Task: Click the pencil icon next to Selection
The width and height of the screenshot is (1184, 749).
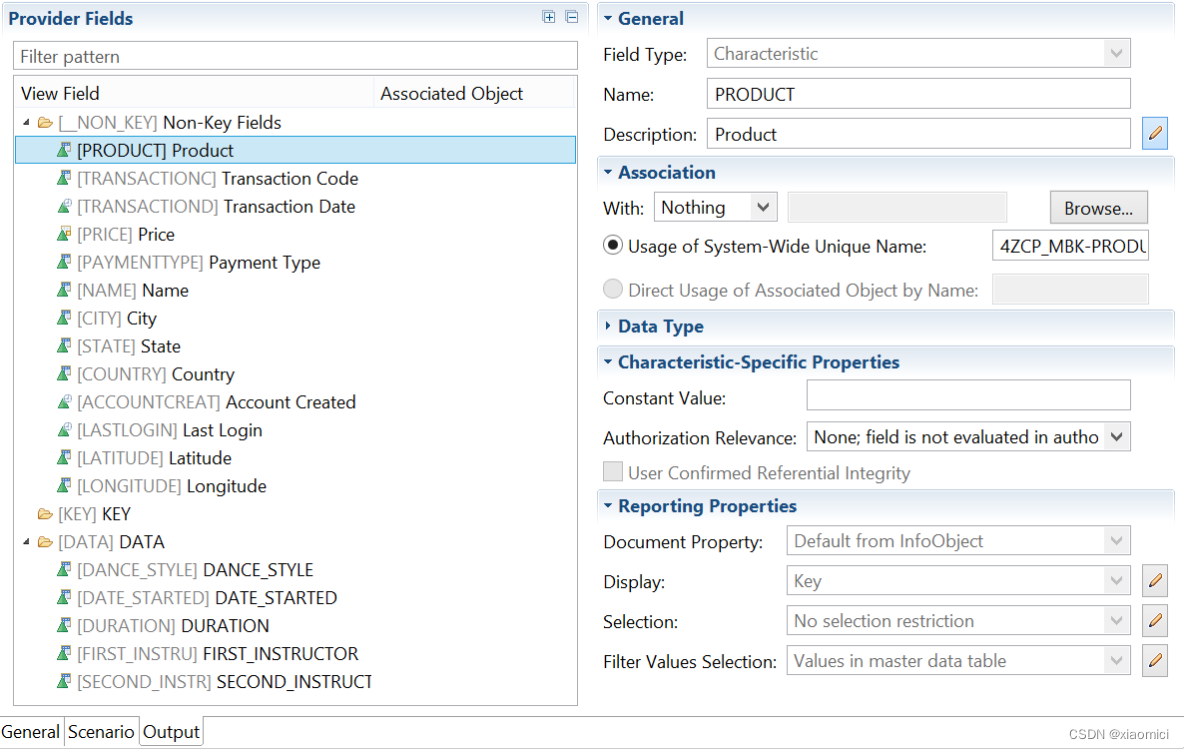Action: pyautogui.click(x=1155, y=620)
